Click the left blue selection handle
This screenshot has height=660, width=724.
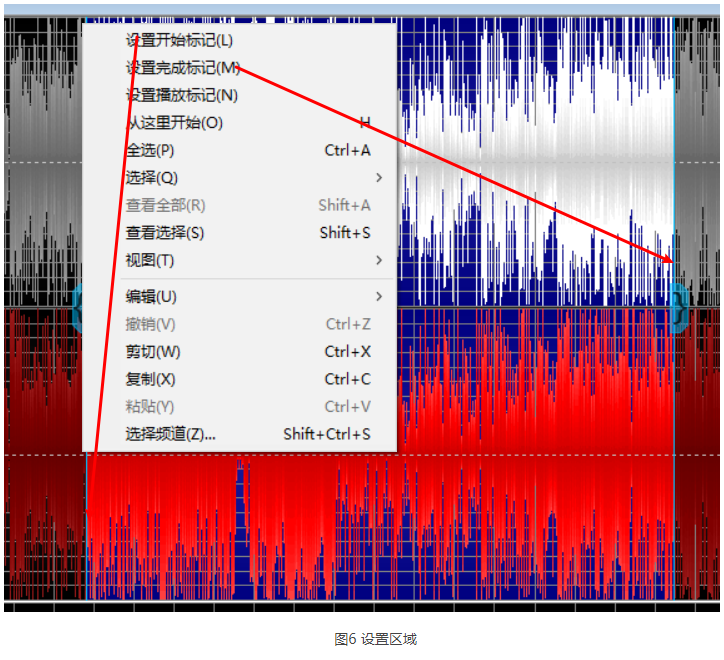[x=77, y=307]
